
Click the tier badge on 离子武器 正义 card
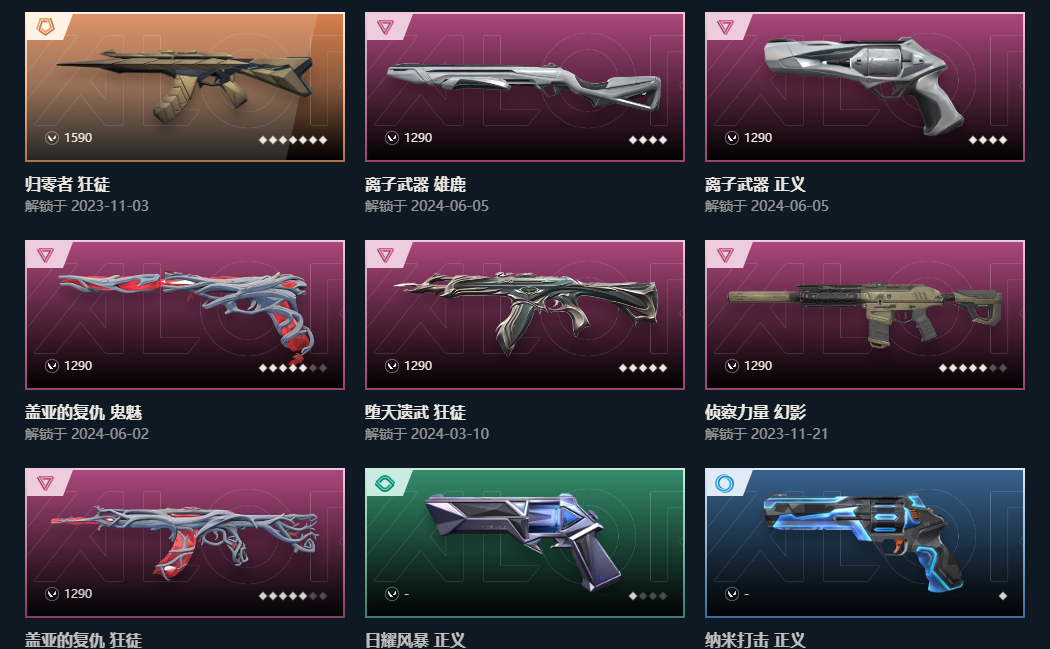(x=725, y=27)
